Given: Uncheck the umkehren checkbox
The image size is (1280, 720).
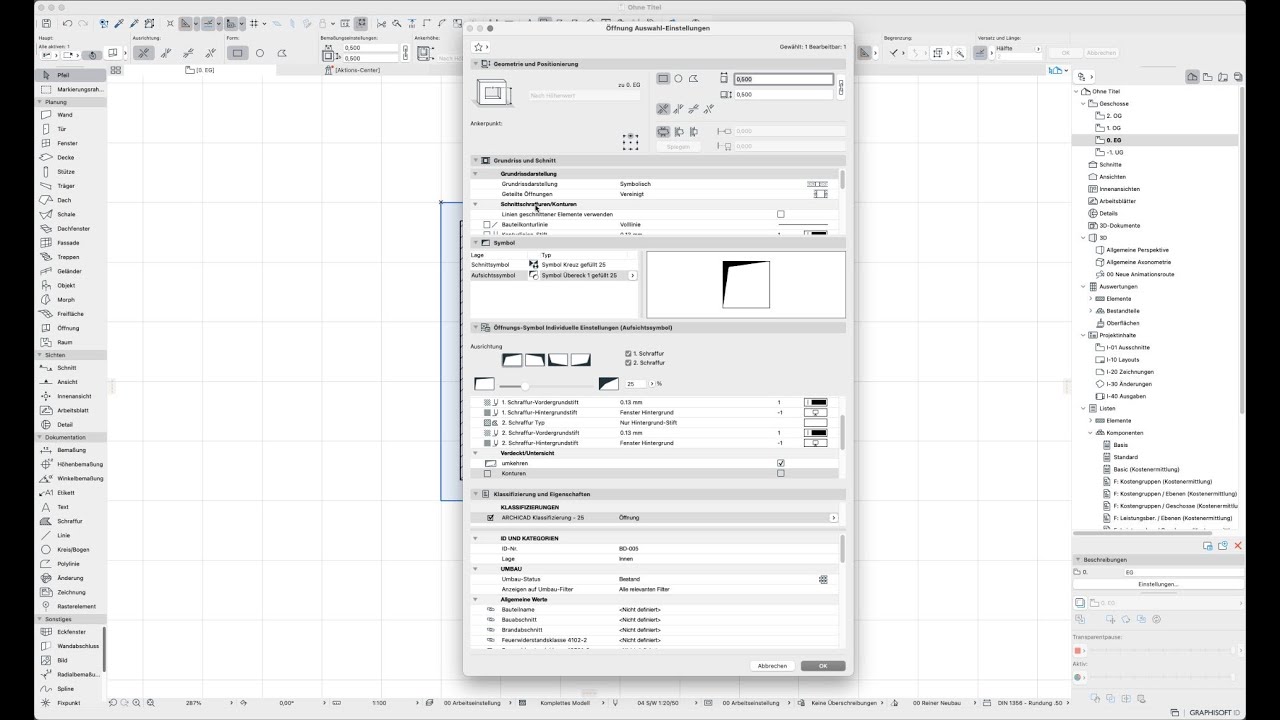Looking at the screenshot, I should coord(781,463).
